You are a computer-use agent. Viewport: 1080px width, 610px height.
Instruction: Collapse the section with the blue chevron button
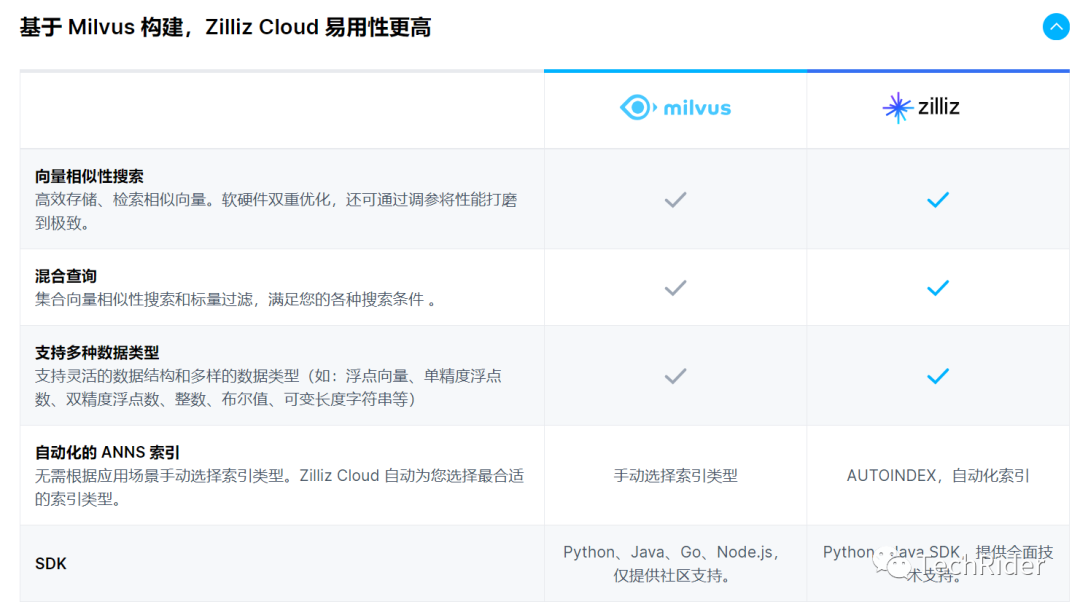click(1055, 27)
